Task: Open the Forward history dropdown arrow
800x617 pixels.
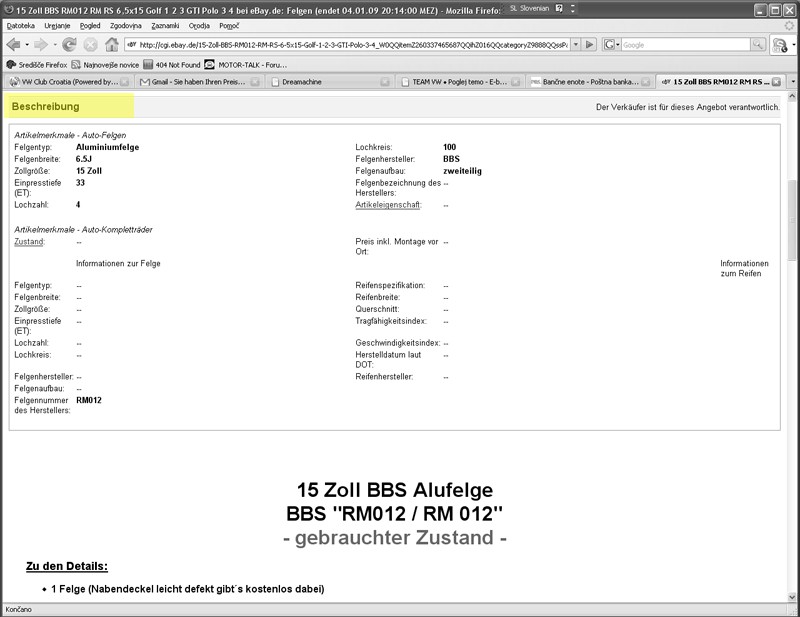Action: tap(55, 45)
